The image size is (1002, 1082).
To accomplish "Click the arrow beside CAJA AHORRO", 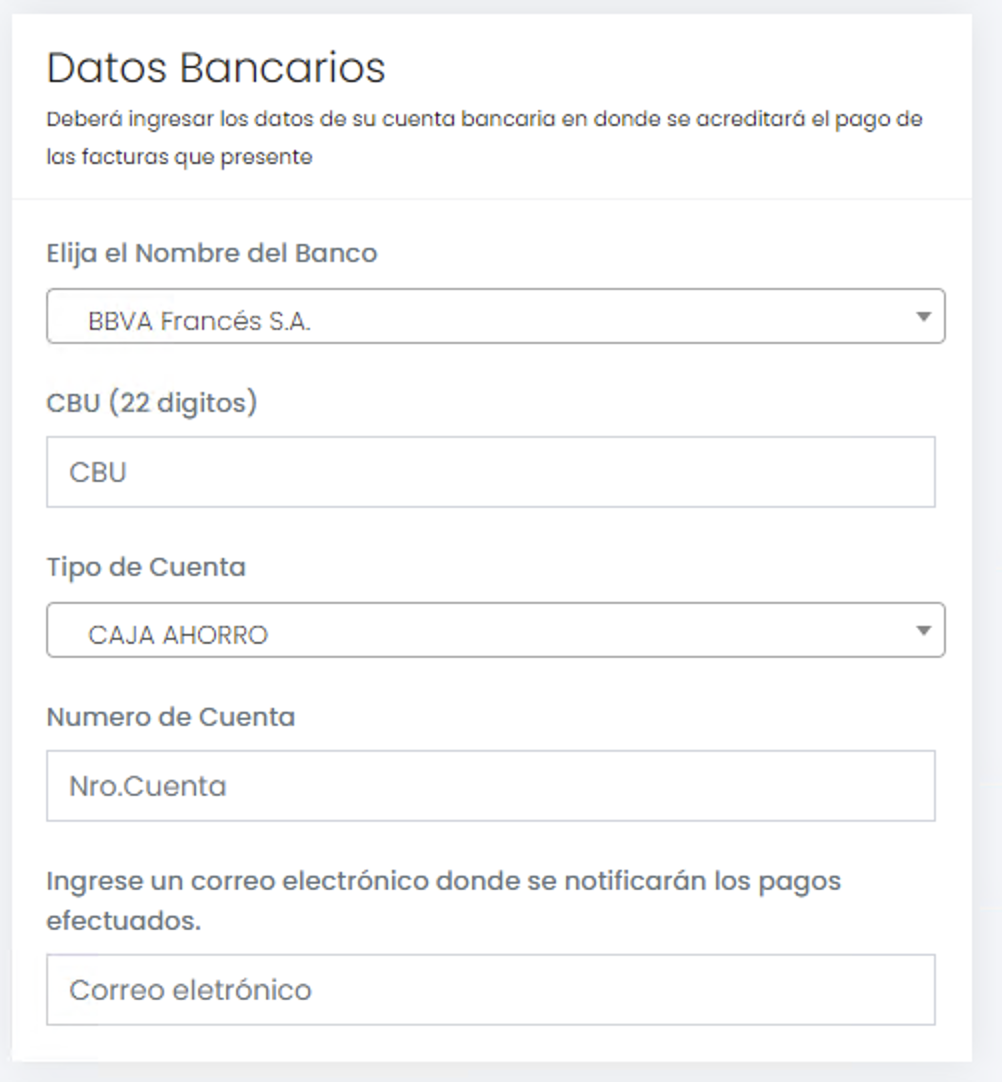I will (923, 630).
